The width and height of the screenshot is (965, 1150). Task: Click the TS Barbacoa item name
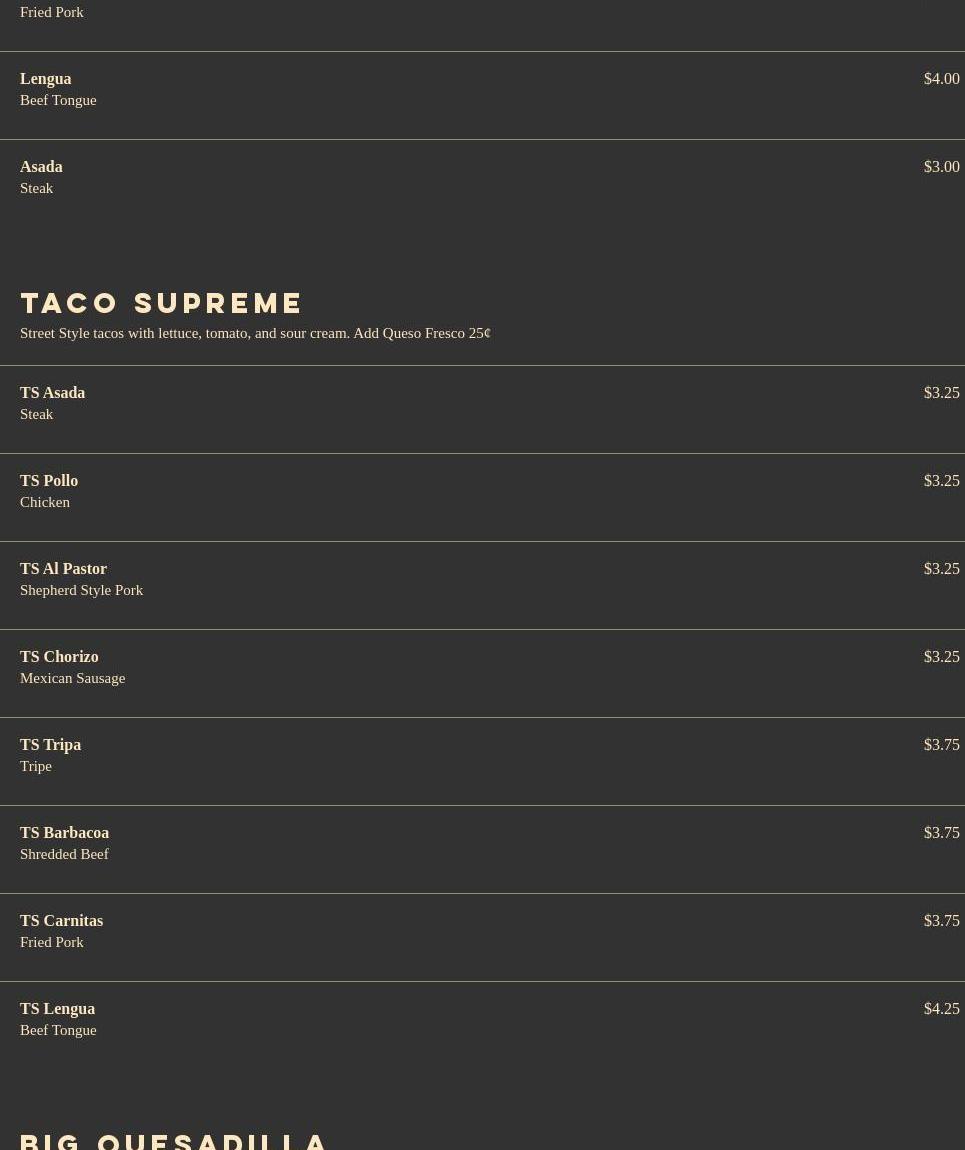(x=65, y=832)
